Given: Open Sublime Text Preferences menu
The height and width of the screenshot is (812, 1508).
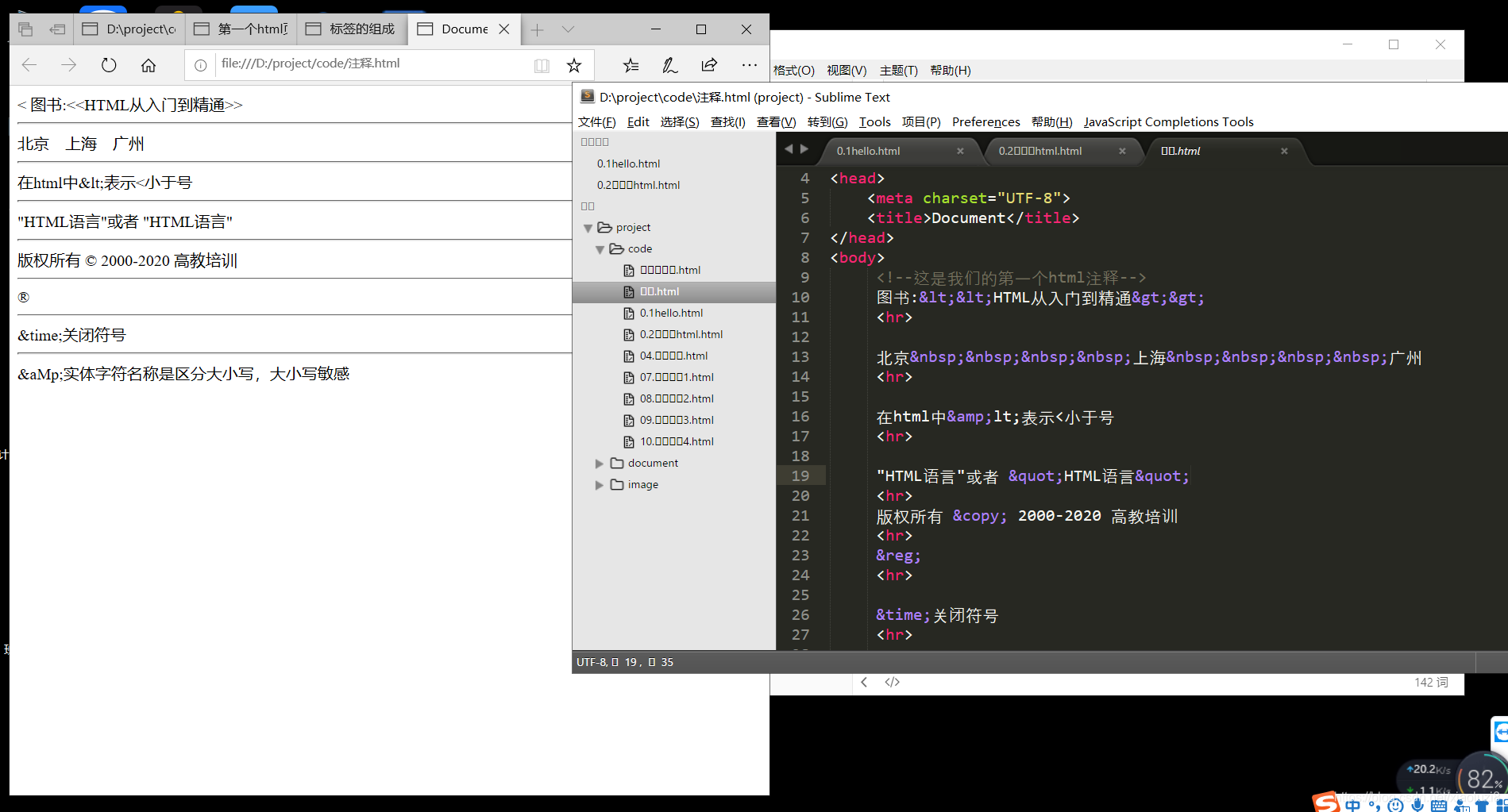Looking at the screenshot, I should [985, 121].
